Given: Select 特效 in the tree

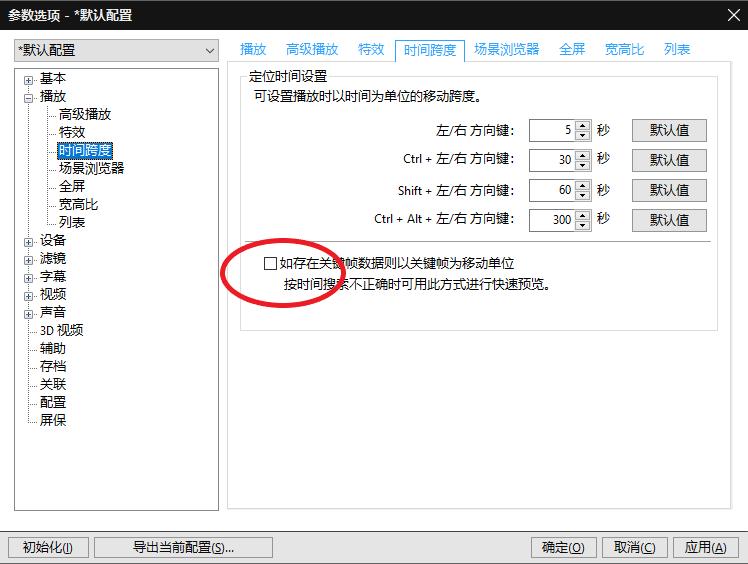Looking at the screenshot, I should click(72, 132).
